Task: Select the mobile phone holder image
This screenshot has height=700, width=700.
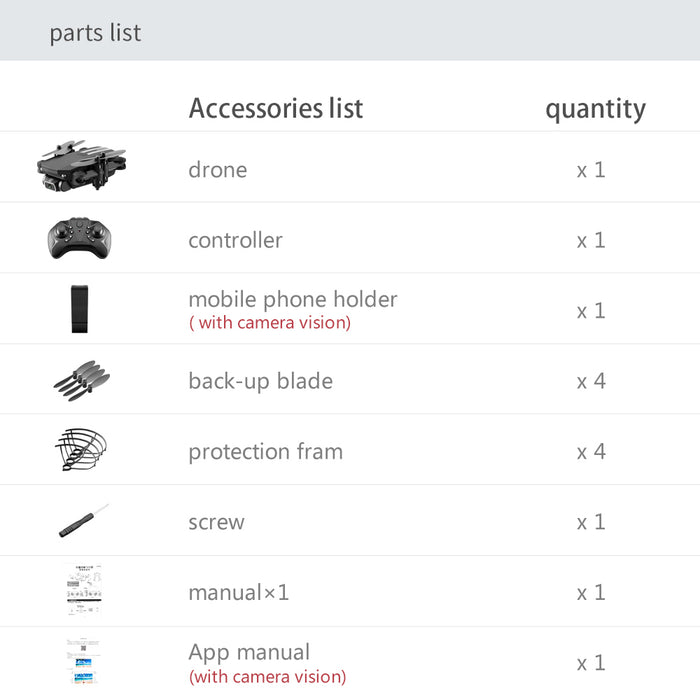Action: (80, 309)
